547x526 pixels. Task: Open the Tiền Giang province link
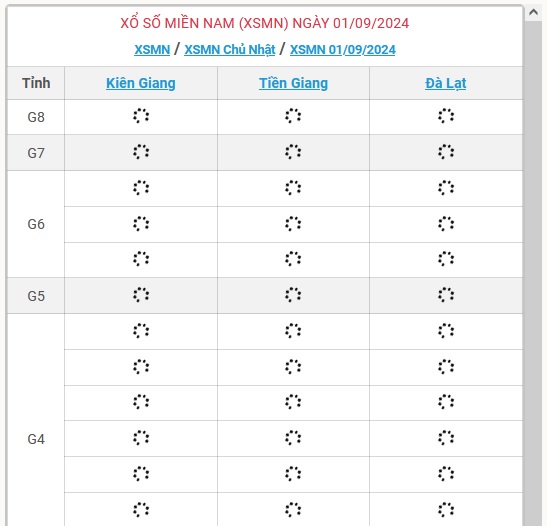(x=293, y=83)
